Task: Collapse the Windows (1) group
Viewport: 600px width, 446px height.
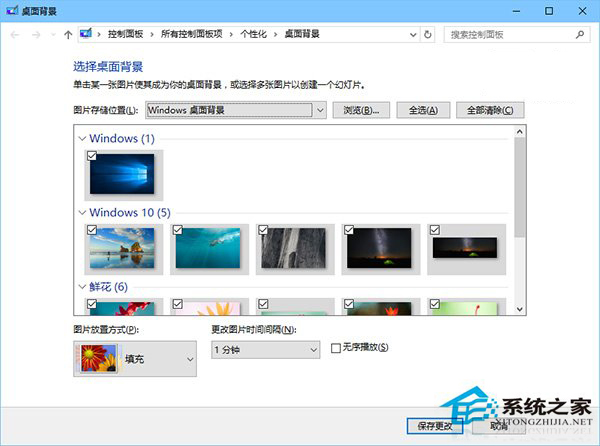Action: pyautogui.click(x=82, y=138)
